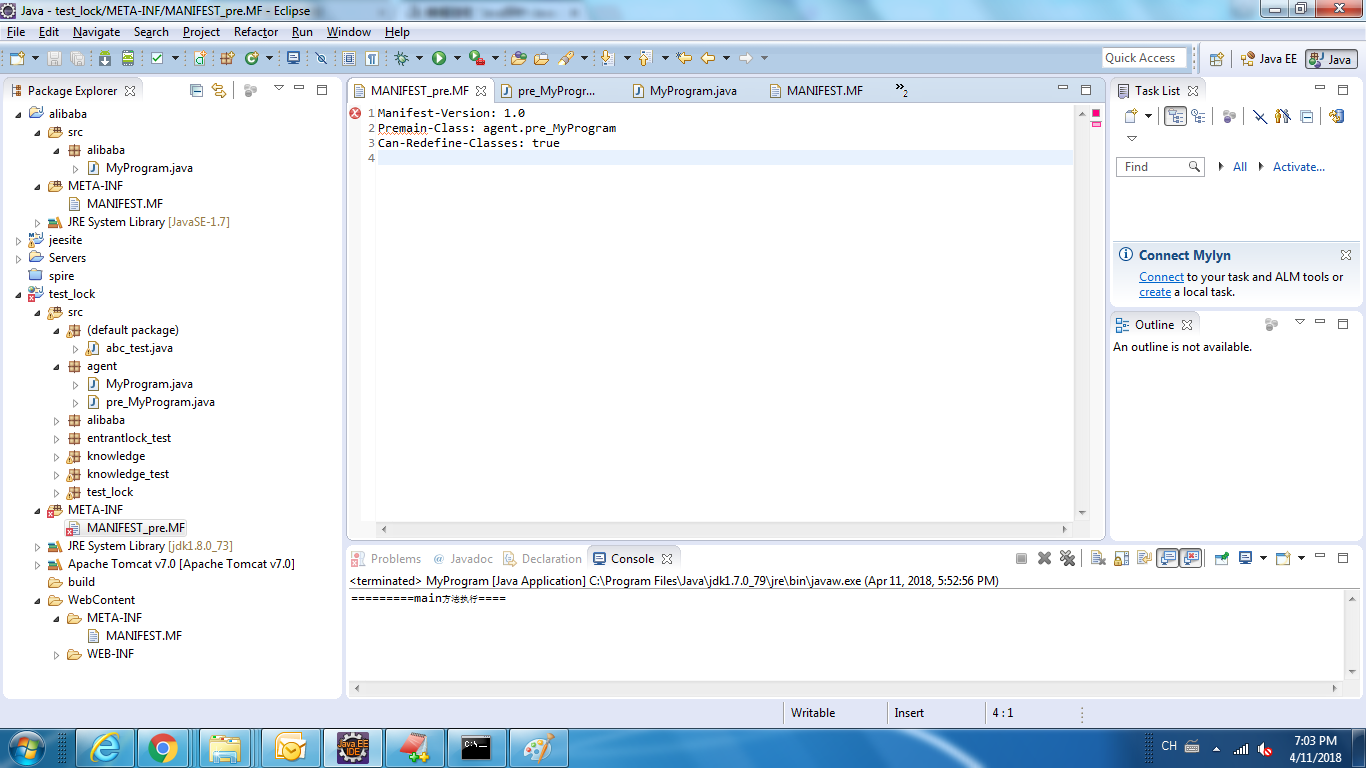
Task: Click the Save toolbar icon
Action: click(x=54, y=58)
